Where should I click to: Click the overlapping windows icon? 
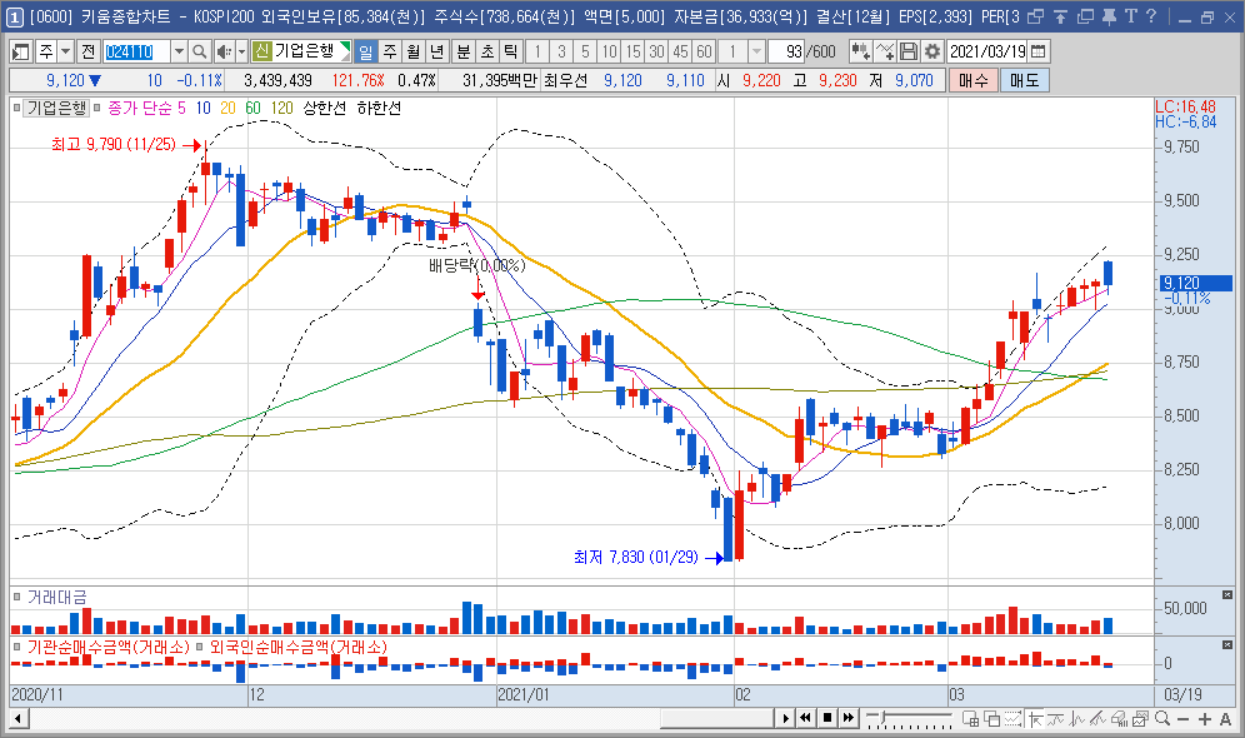tap(991, 719)
